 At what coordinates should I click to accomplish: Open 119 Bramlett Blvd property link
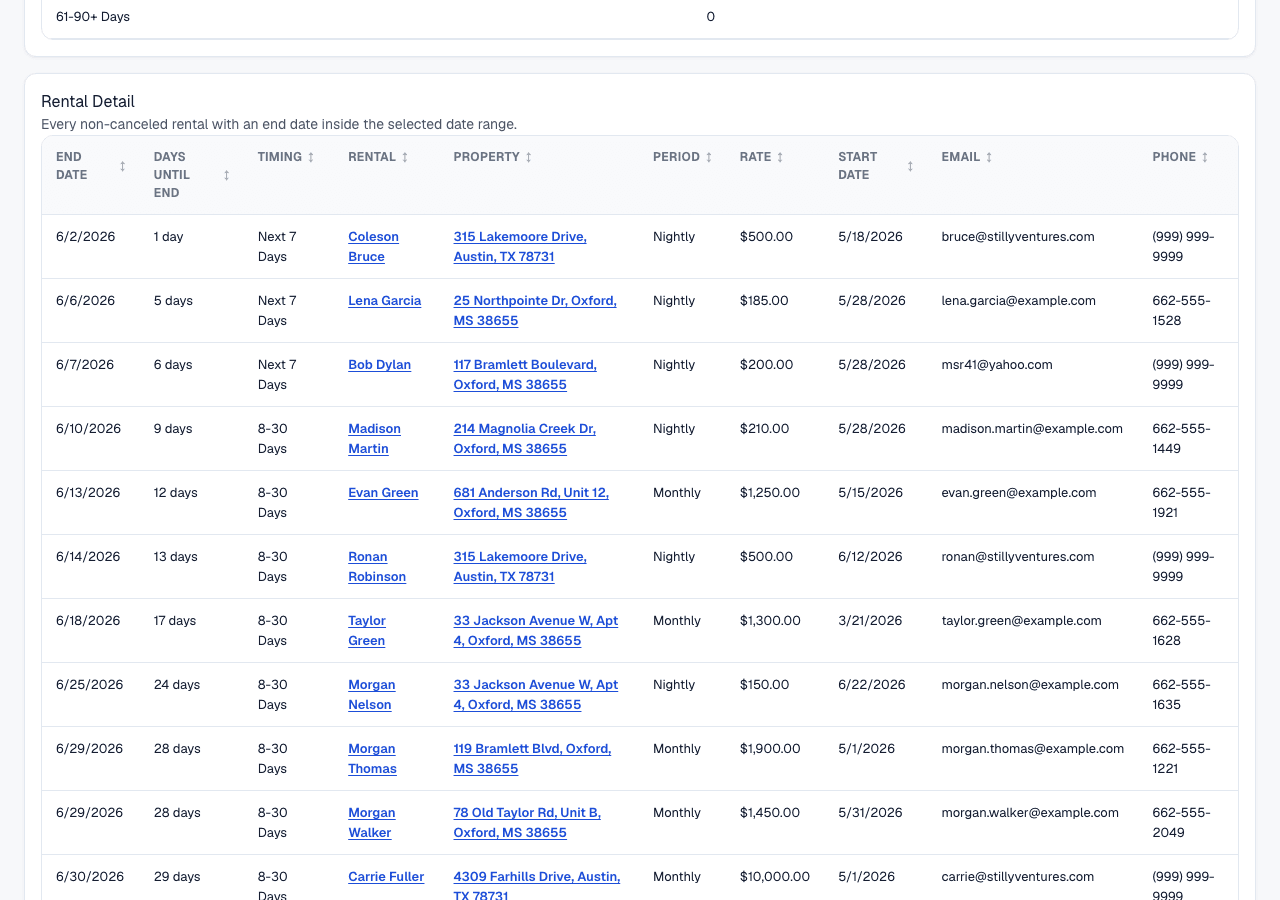click(x=532, y=759)
